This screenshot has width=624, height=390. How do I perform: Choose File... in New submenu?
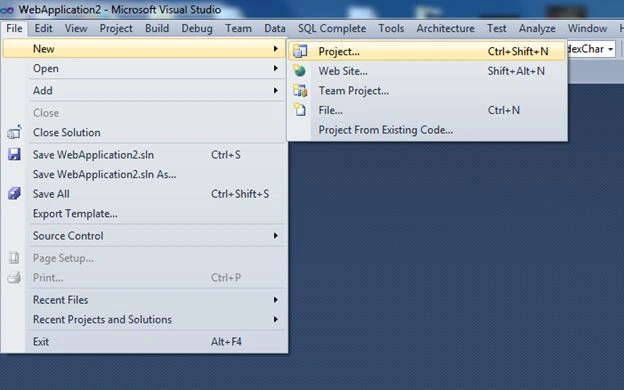click(x=427, y=110)
